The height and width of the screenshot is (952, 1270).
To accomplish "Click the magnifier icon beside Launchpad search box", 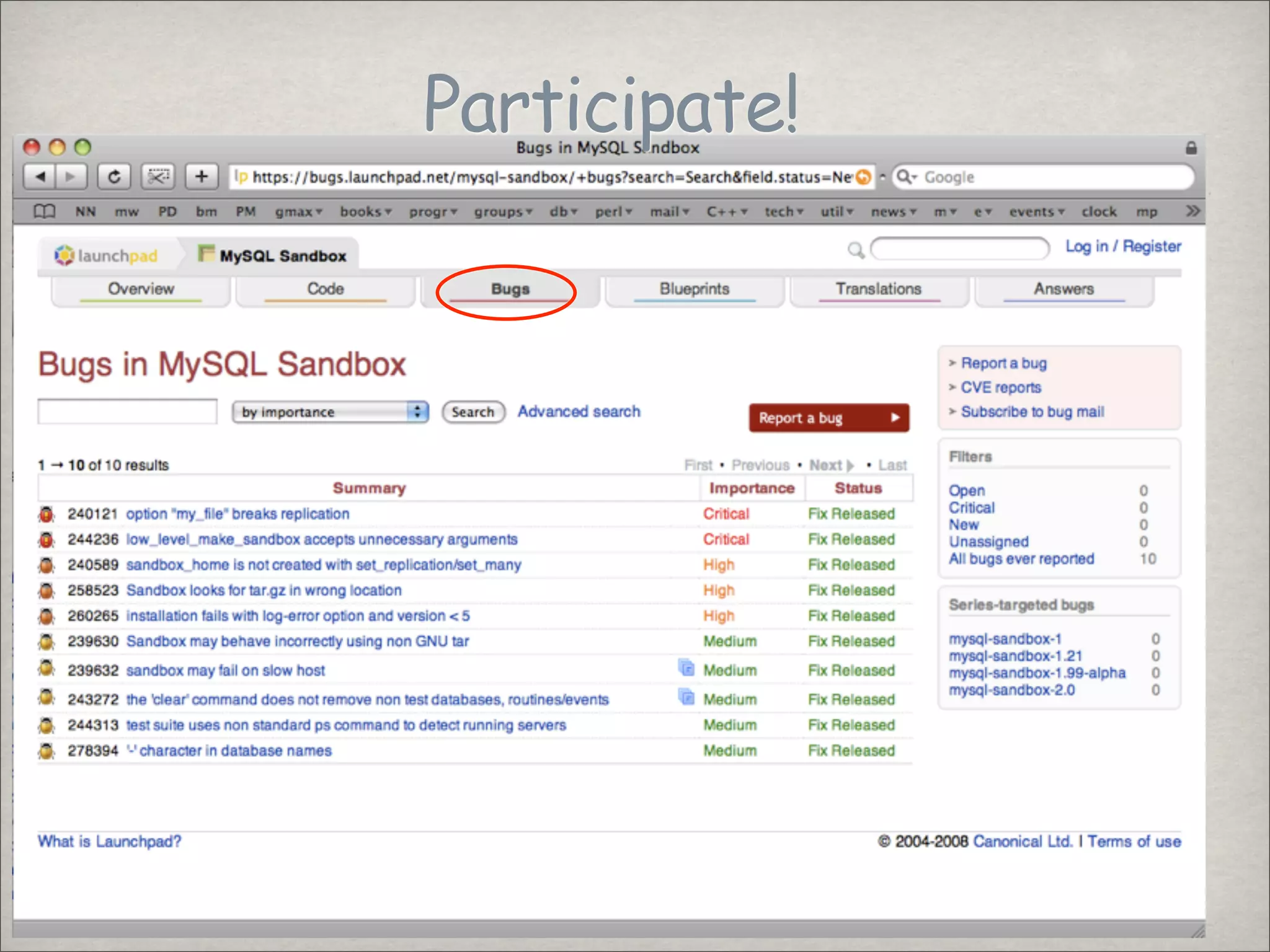I will click(856, 250).
